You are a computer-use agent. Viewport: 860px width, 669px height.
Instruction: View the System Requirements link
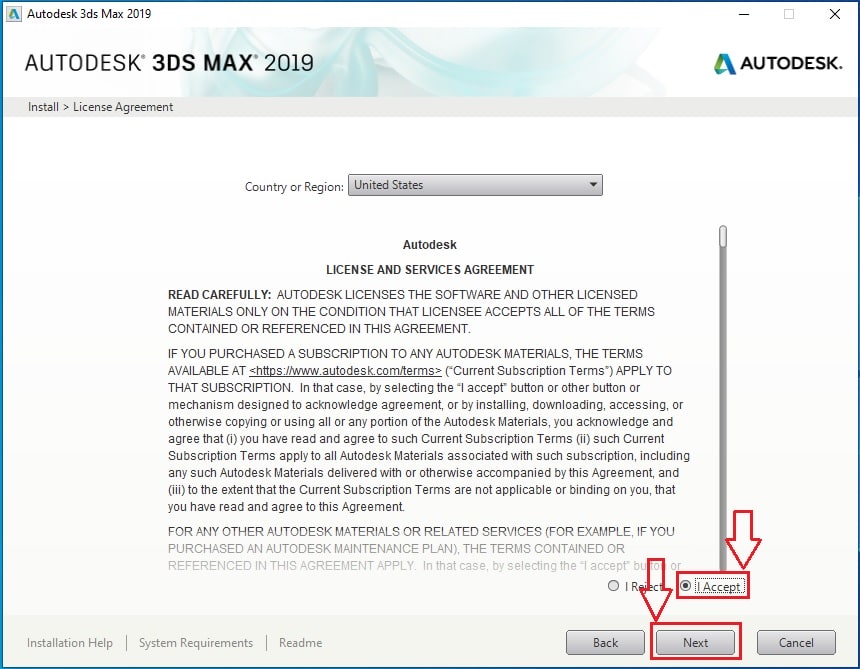click(x=196, y=643)
